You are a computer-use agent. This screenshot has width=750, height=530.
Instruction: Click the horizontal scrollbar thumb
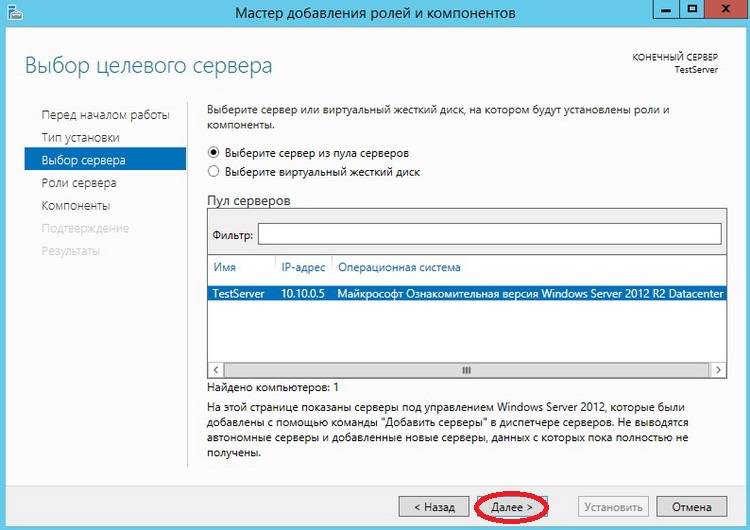pos(466,370)
